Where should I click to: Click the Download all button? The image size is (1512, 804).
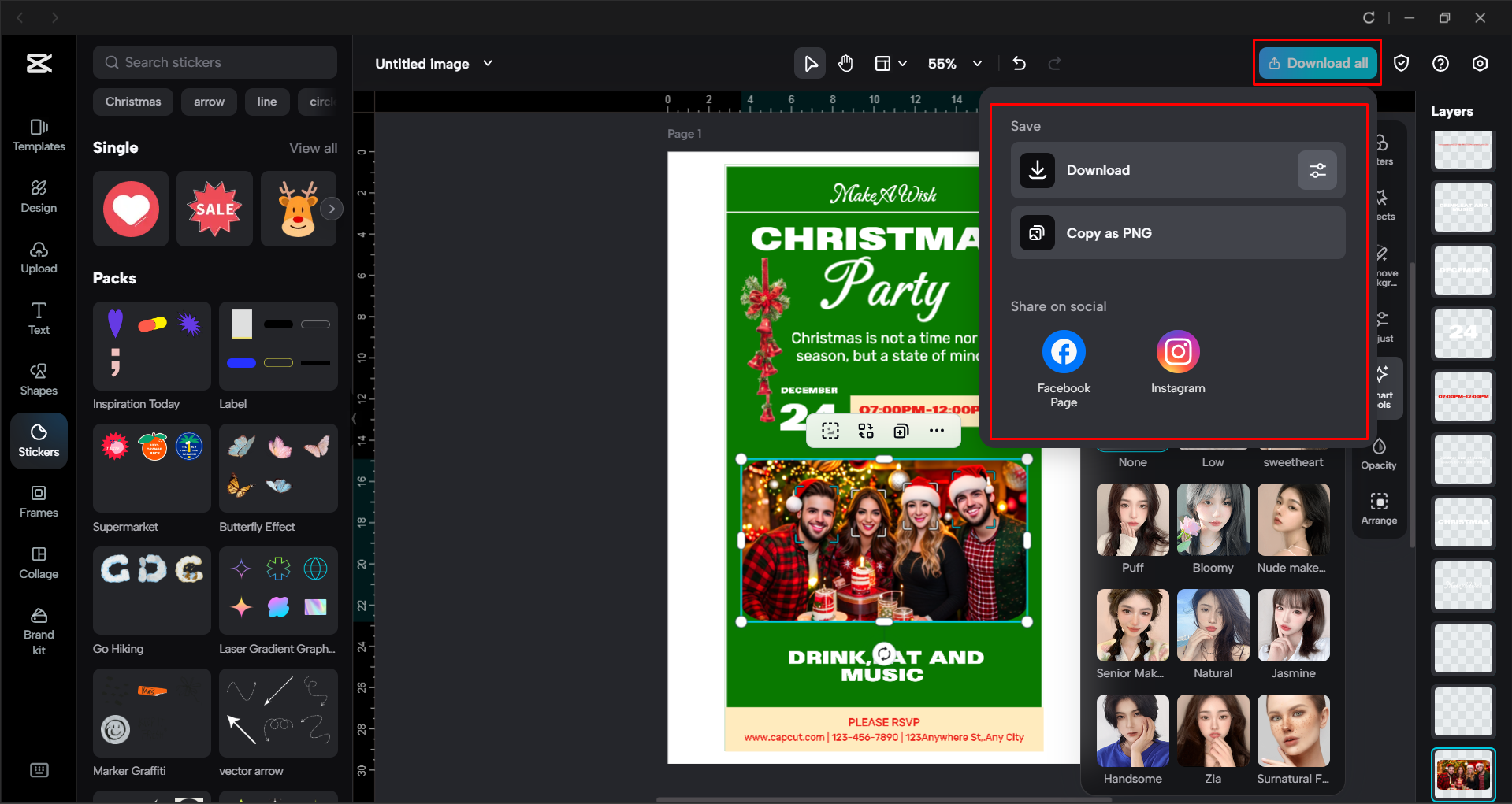1317,63
